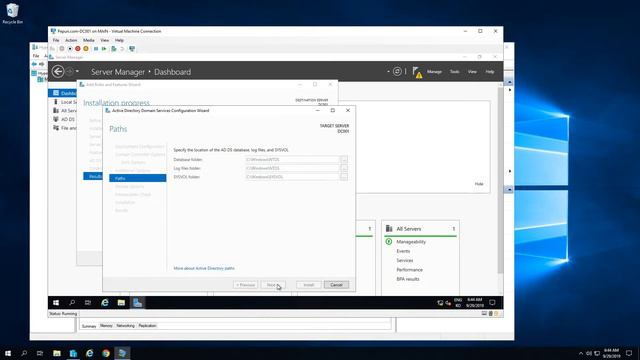
Task: Click Server Manager icon in guest taskbar
Action: (x=138, y=302)
